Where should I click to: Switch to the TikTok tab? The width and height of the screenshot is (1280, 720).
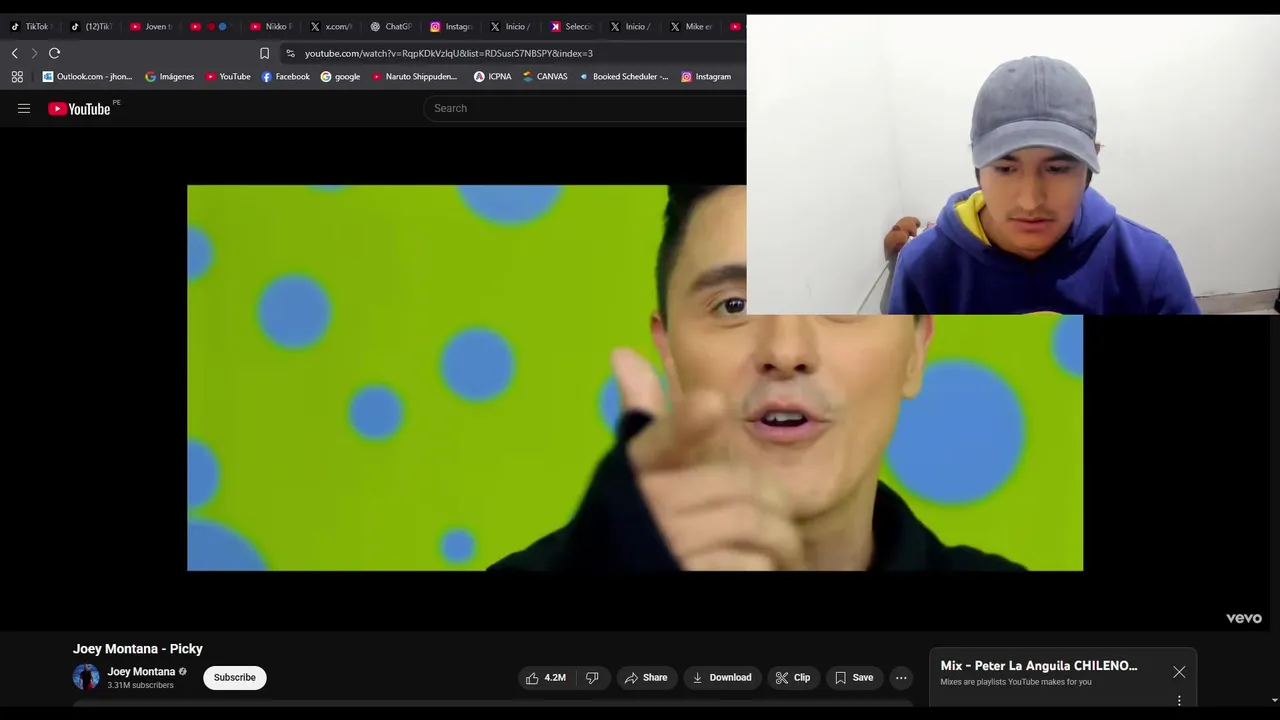30,27
